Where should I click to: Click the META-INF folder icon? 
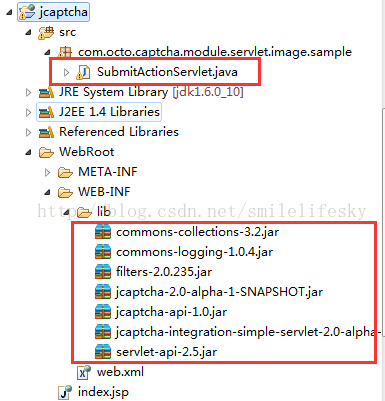tap(65, 172)
